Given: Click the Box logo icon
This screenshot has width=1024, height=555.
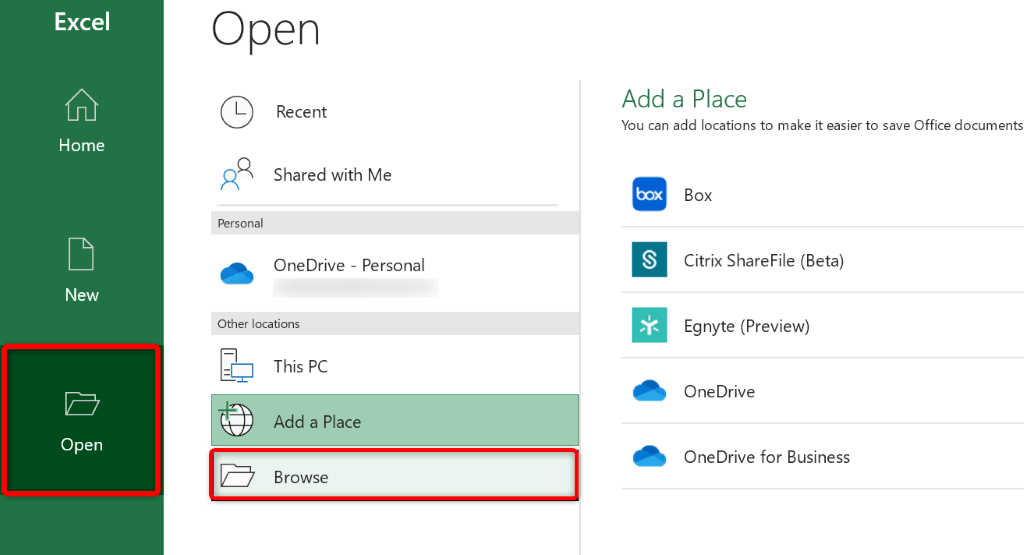Looking at the screenshot, I should pyautogui.click(x=649, y=195).
